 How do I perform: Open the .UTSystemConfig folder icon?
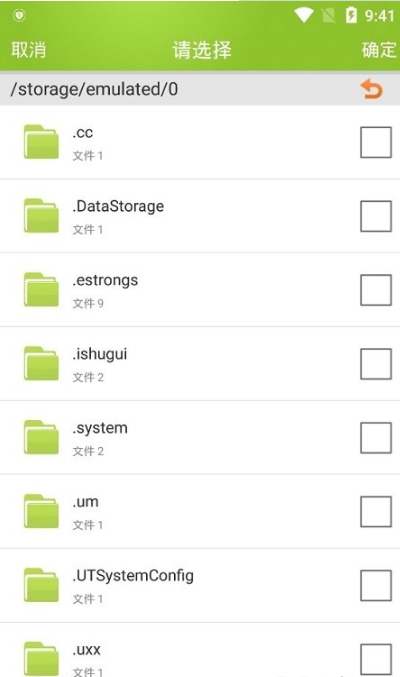pyautogui.click(x=41, y=585)
